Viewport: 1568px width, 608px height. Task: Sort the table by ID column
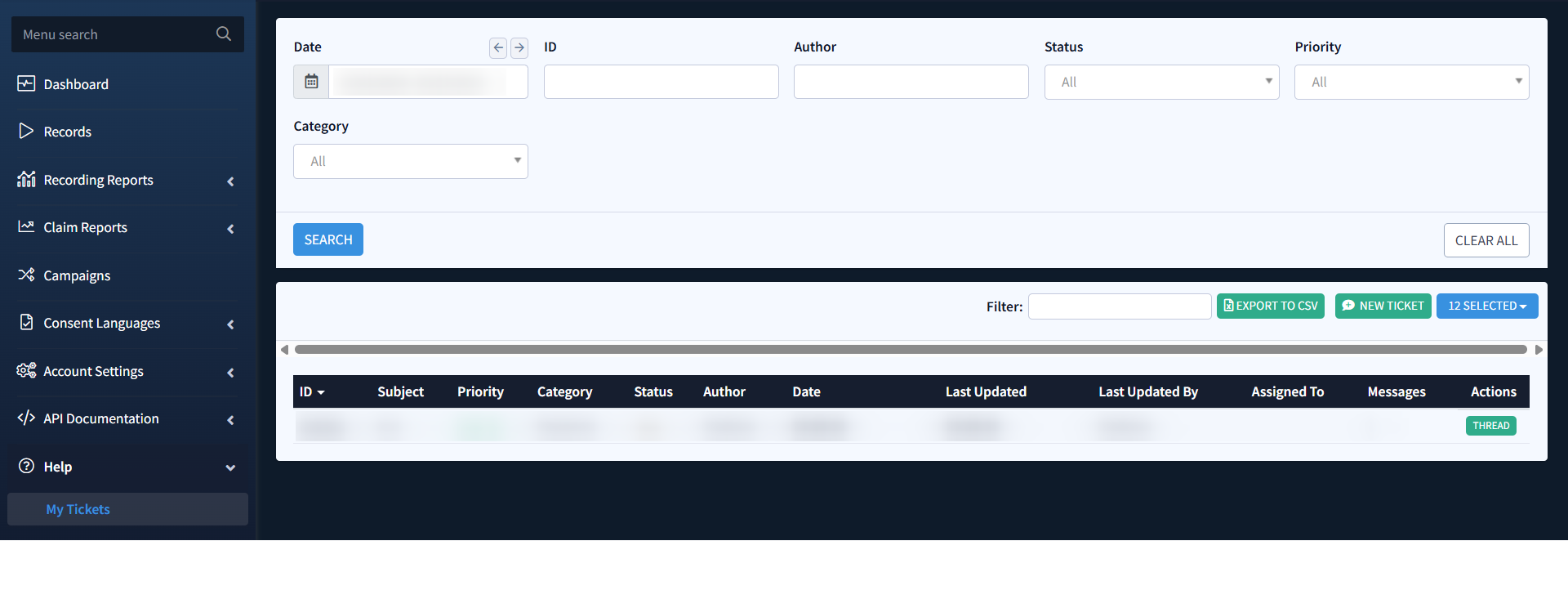point(312,392)
